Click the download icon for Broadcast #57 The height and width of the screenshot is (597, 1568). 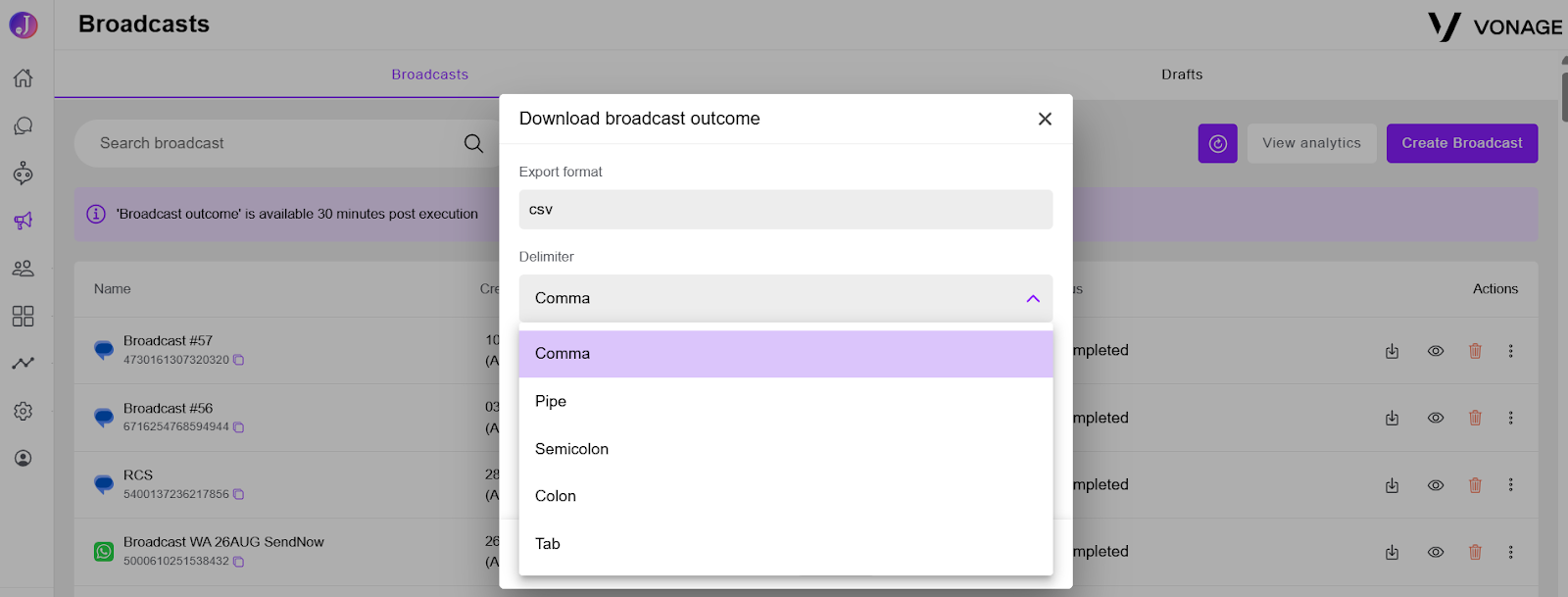pos(1392,351)
